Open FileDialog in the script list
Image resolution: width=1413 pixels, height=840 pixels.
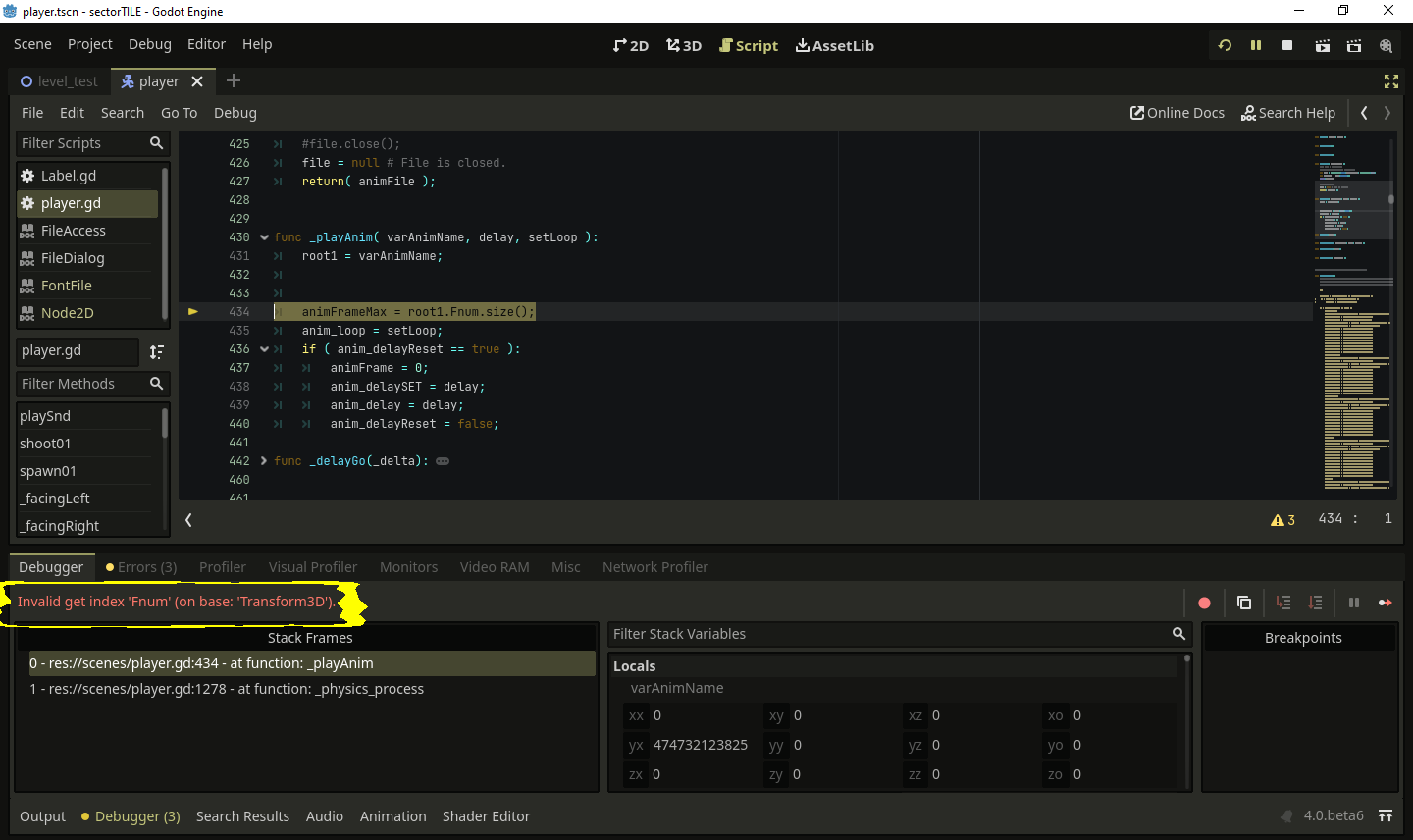tap(86, 258)
